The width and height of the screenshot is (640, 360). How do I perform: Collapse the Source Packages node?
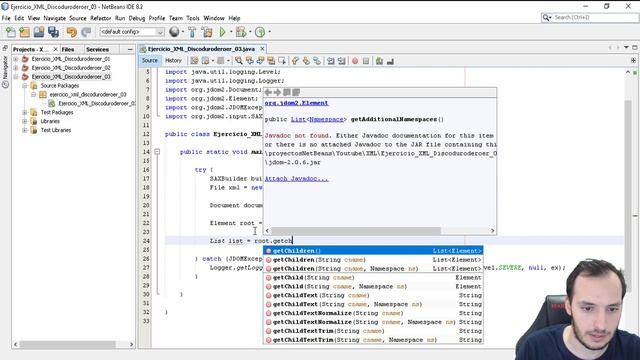click(25, 86)
